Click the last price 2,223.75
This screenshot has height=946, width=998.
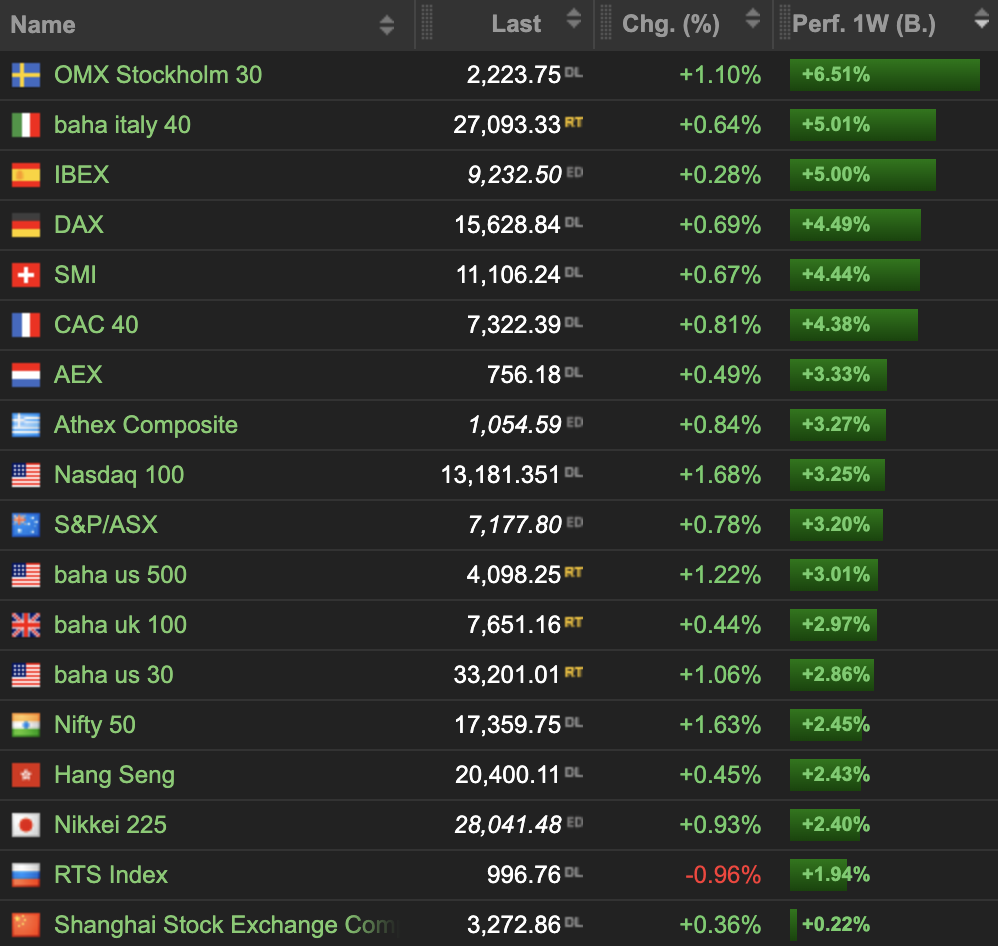pos(514,75)
